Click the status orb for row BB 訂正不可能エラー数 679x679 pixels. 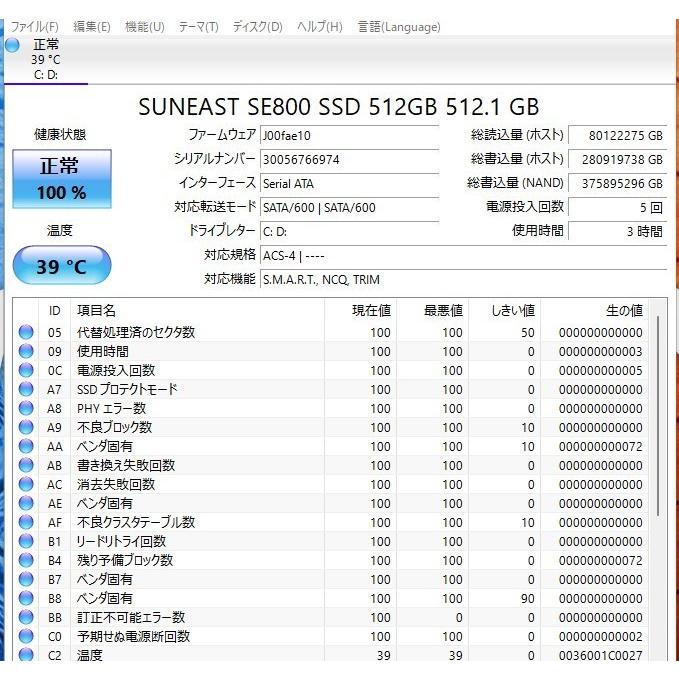point(26,618)
